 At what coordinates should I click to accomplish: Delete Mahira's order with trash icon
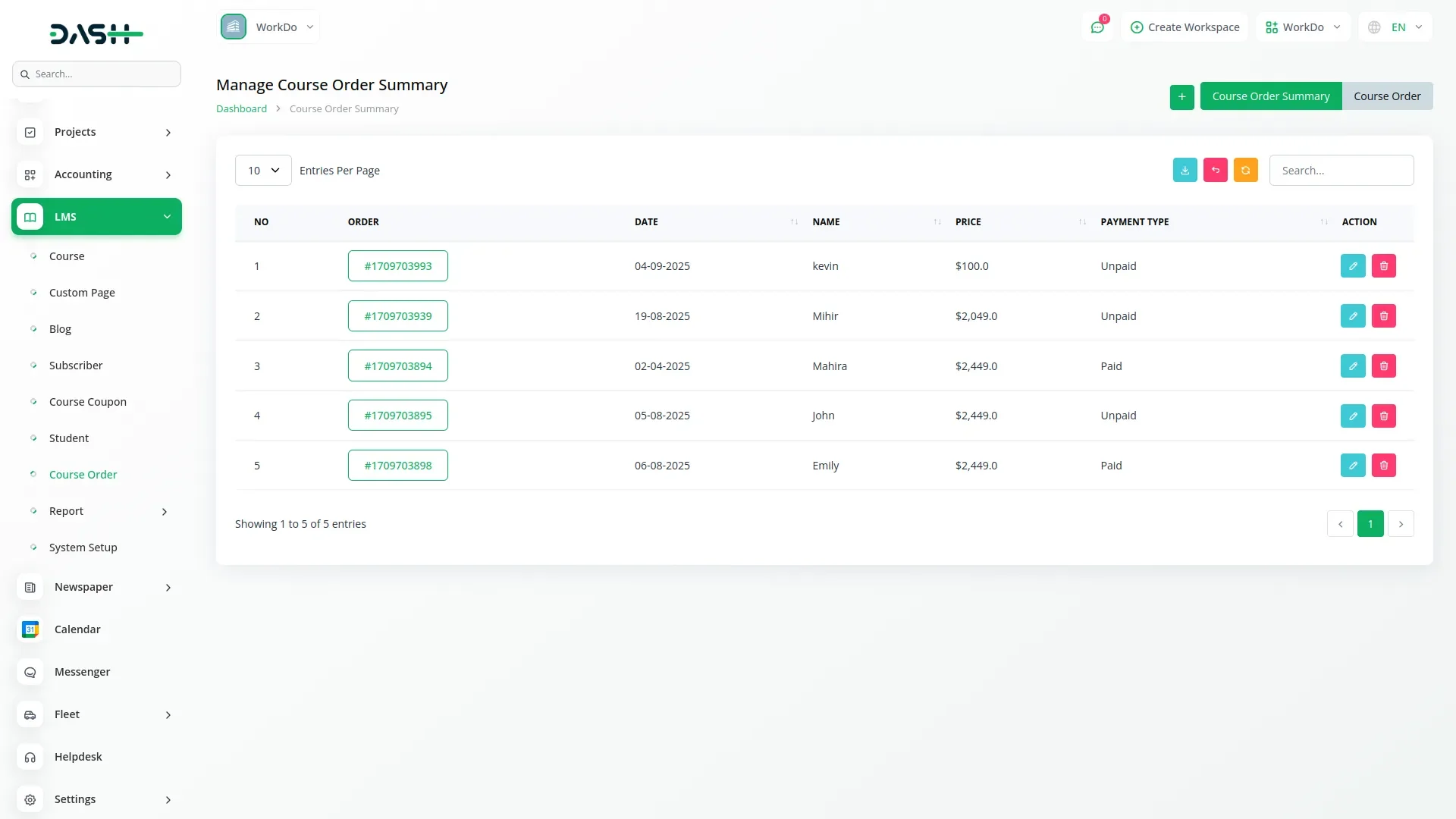[x=1383, y=366]
